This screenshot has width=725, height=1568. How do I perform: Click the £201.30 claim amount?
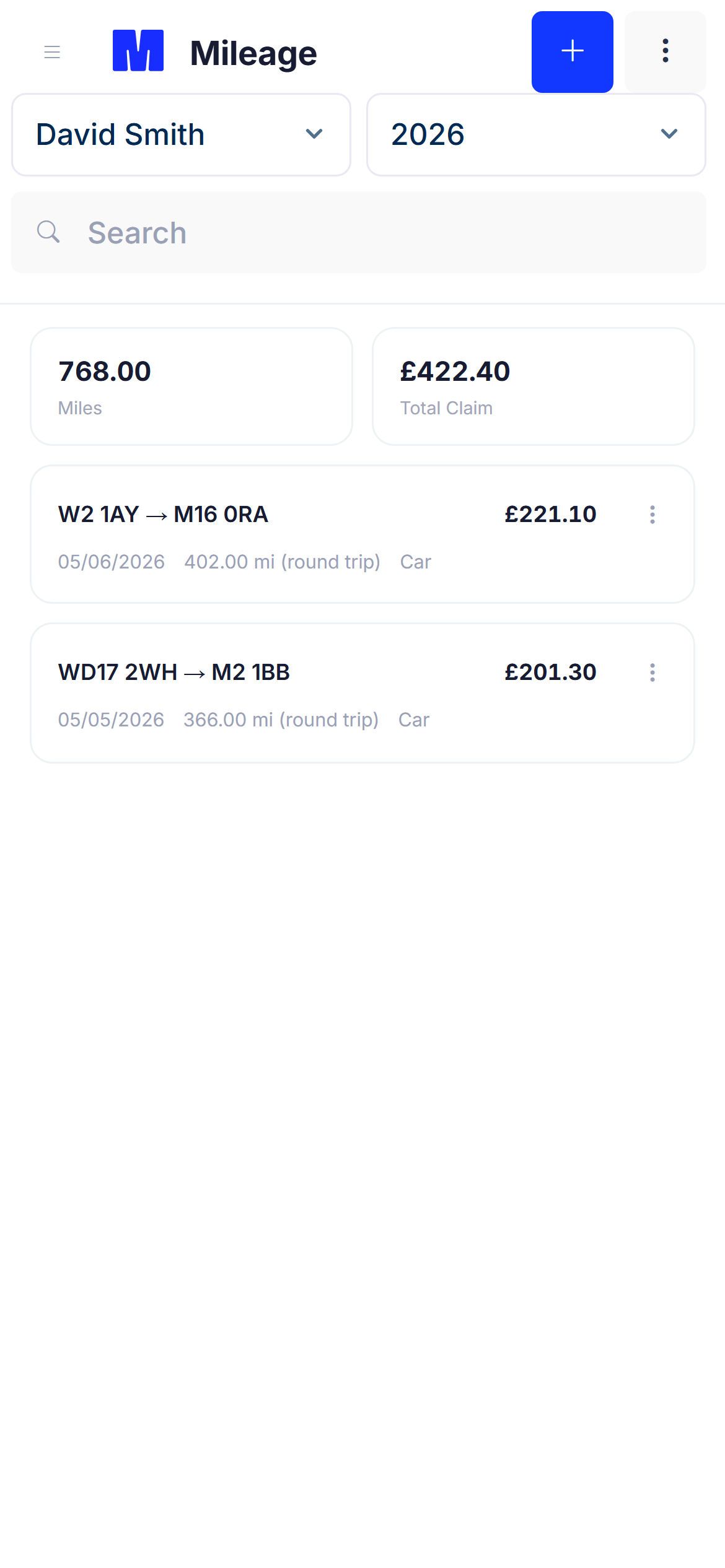coord(550,673)
